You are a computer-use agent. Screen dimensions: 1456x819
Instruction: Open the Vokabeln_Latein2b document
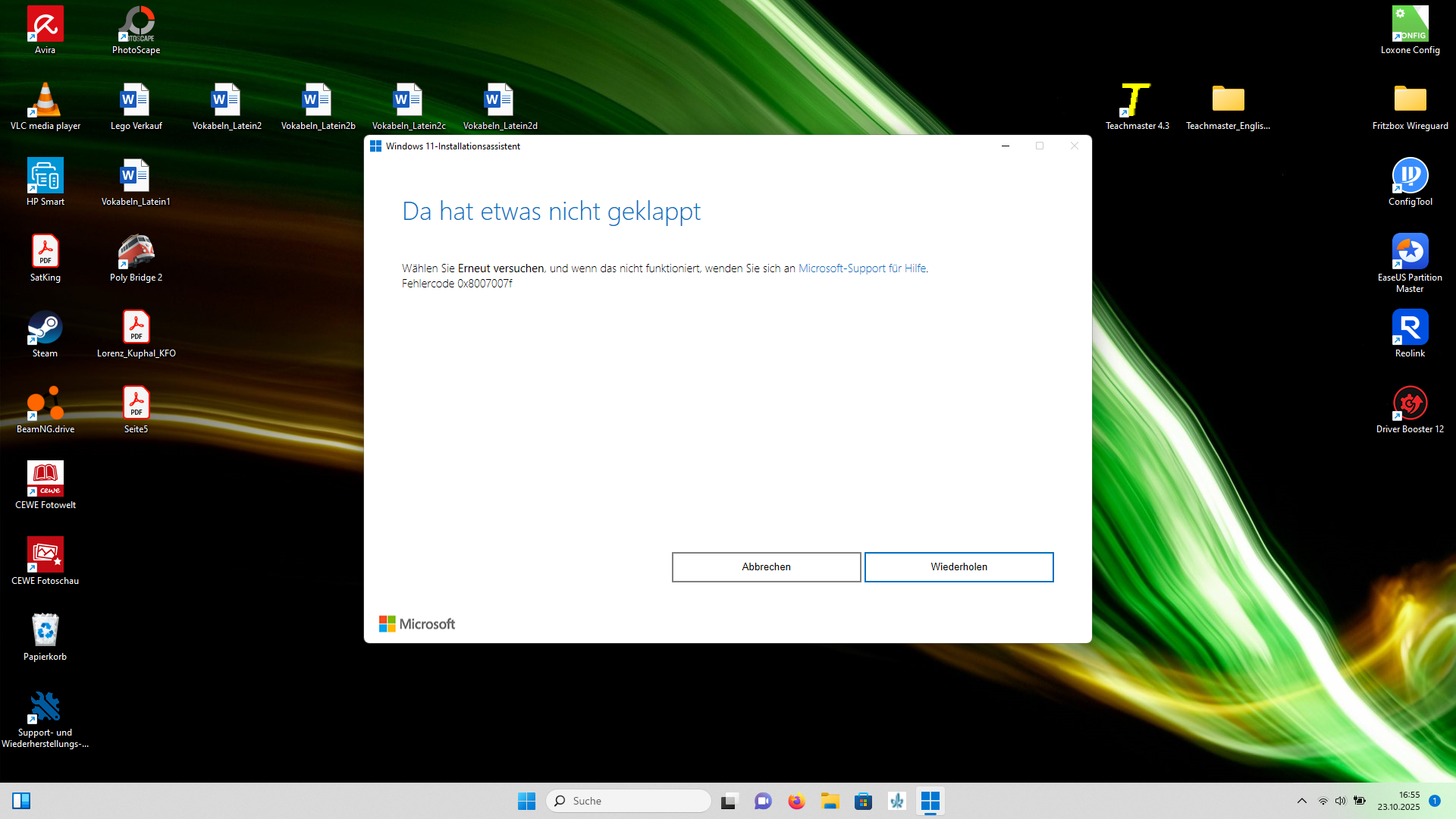318,106
